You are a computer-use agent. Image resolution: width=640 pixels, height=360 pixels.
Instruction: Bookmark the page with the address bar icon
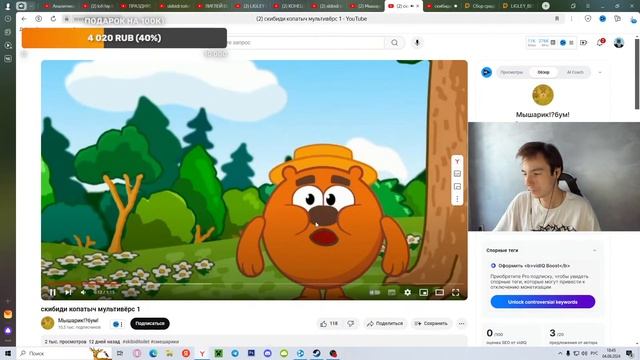pos(557,19)
